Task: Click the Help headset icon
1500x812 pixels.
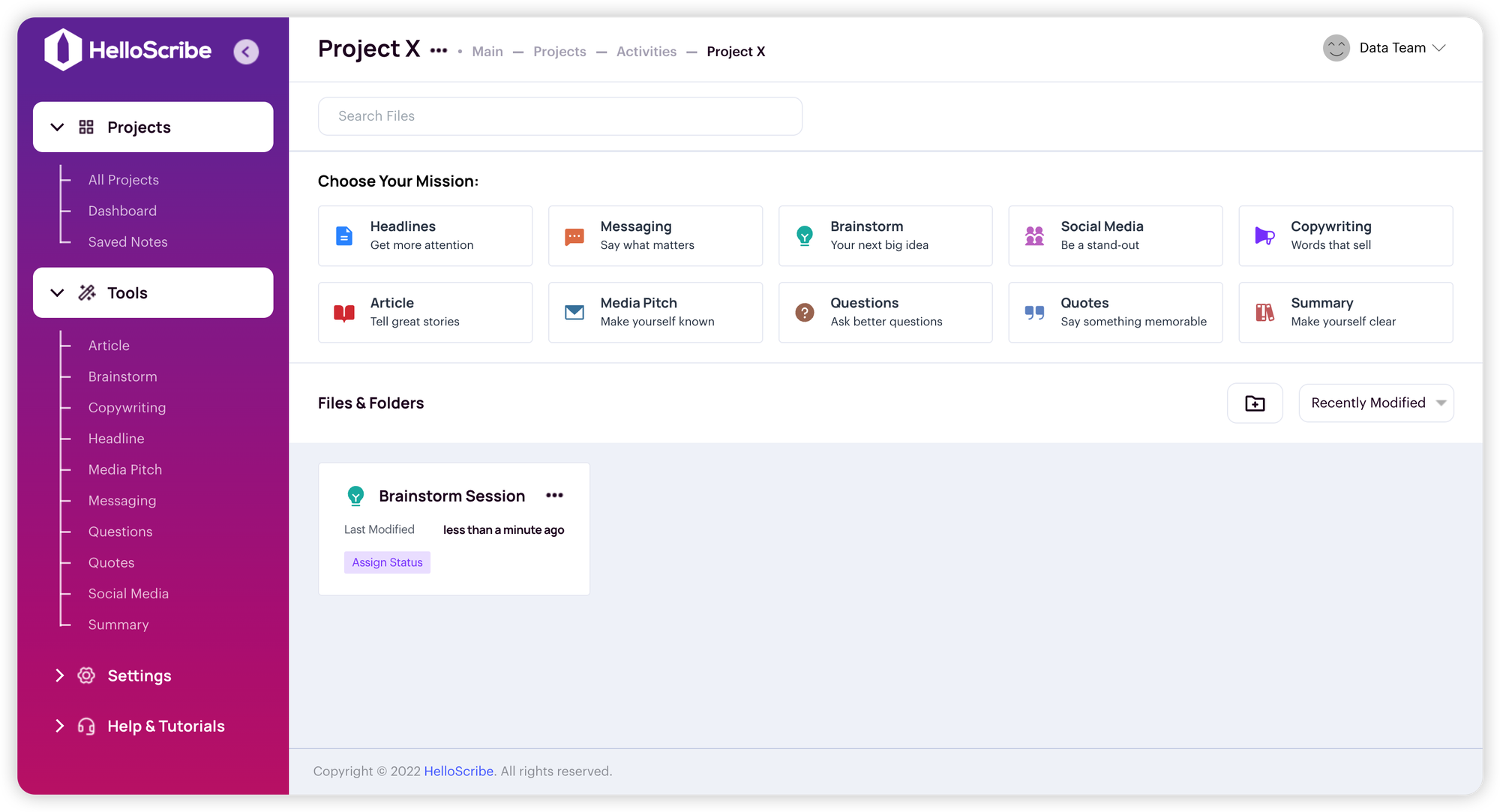Action: pos(86,726)
